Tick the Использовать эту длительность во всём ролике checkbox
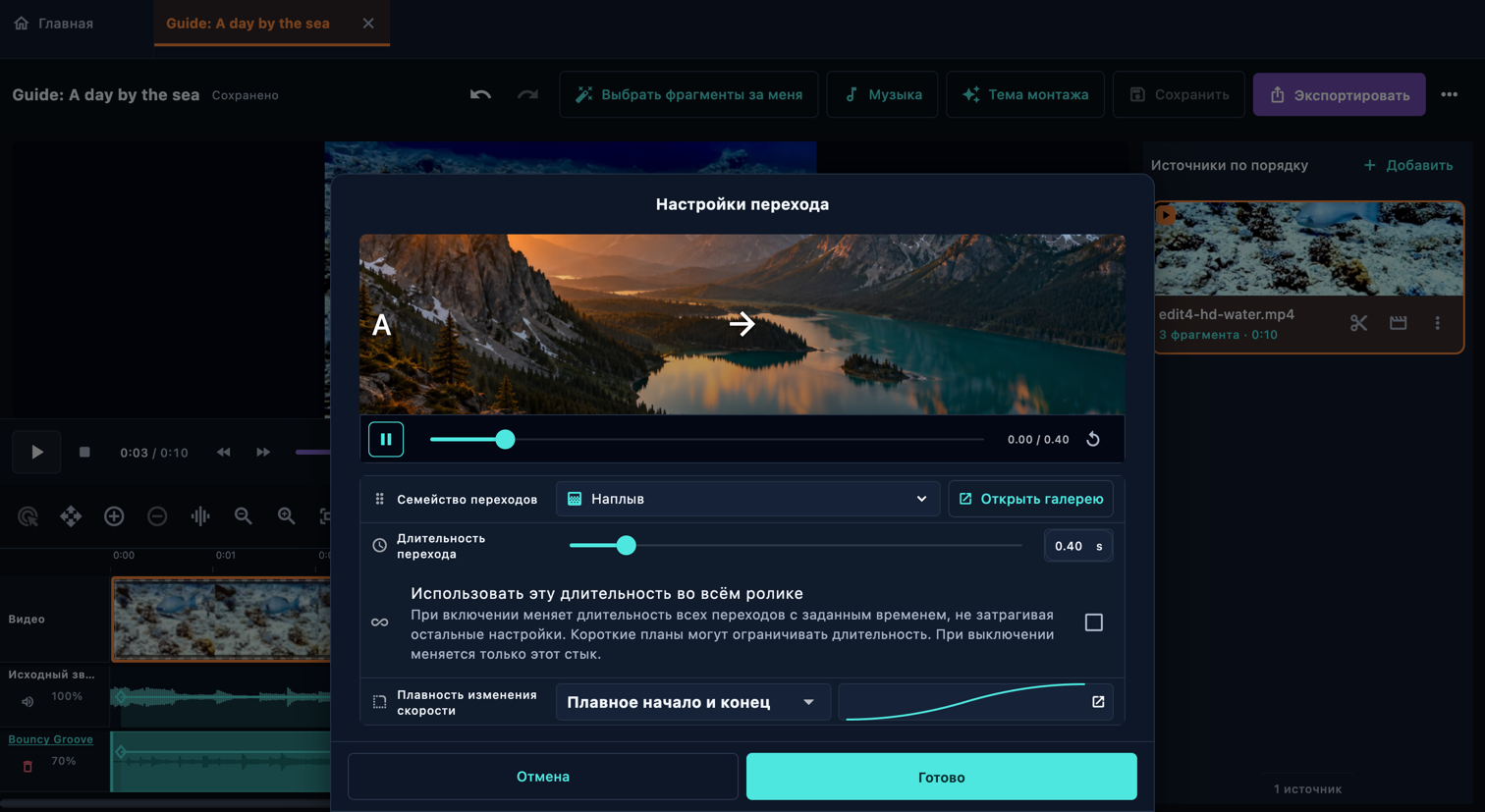 [1093, 623]
